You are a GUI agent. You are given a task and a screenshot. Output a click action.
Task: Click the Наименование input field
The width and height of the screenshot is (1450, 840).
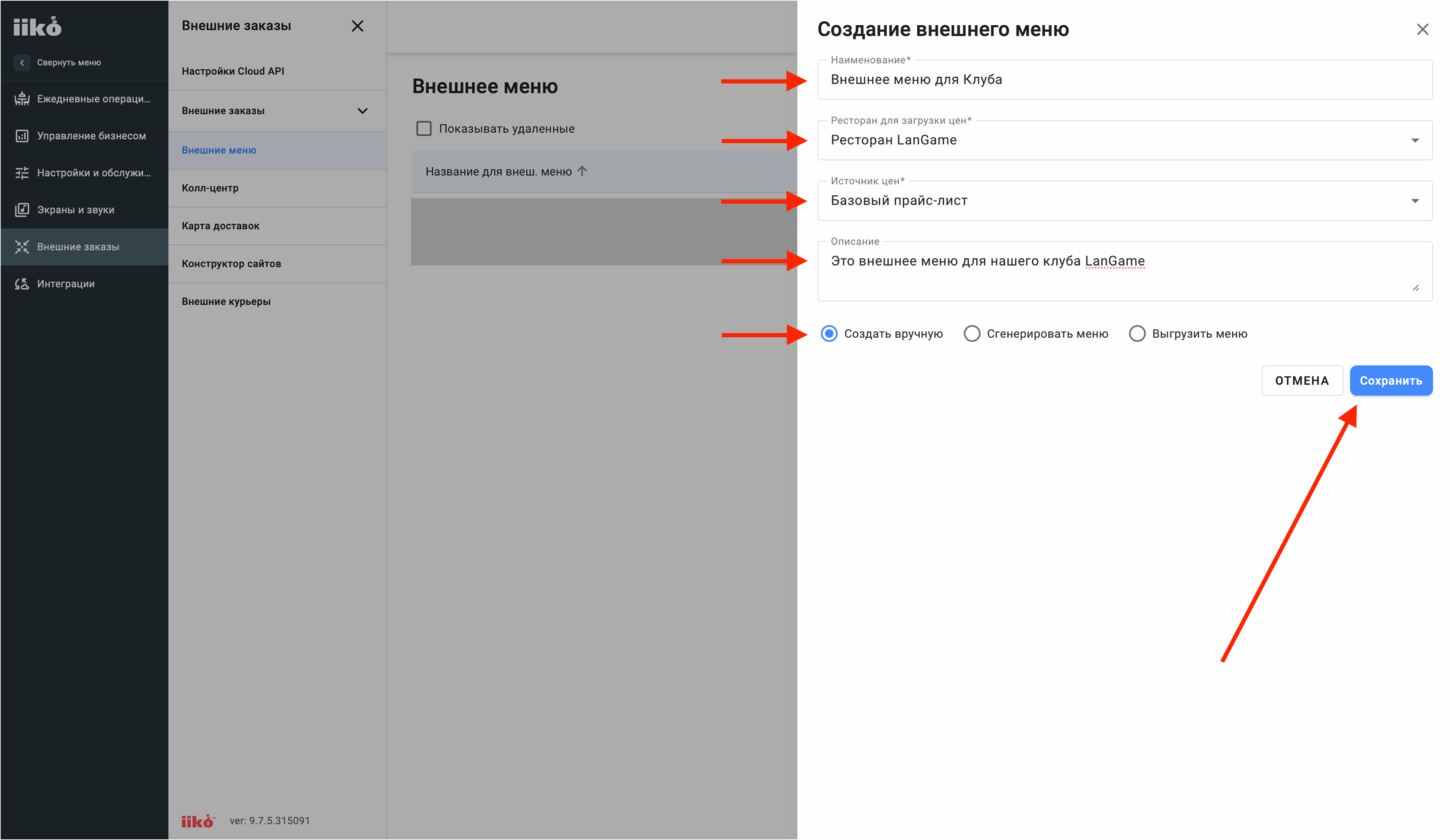1125,79
